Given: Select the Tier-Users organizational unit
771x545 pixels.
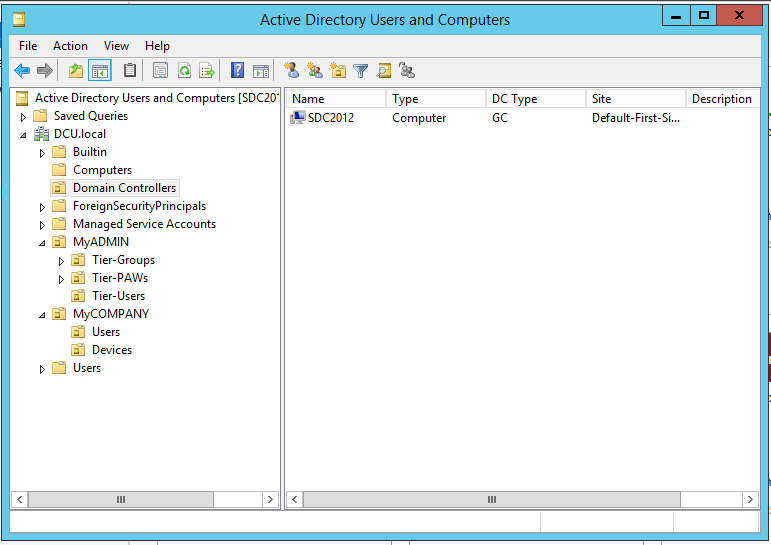Looking at the screenshot, I should coord(118,296).
